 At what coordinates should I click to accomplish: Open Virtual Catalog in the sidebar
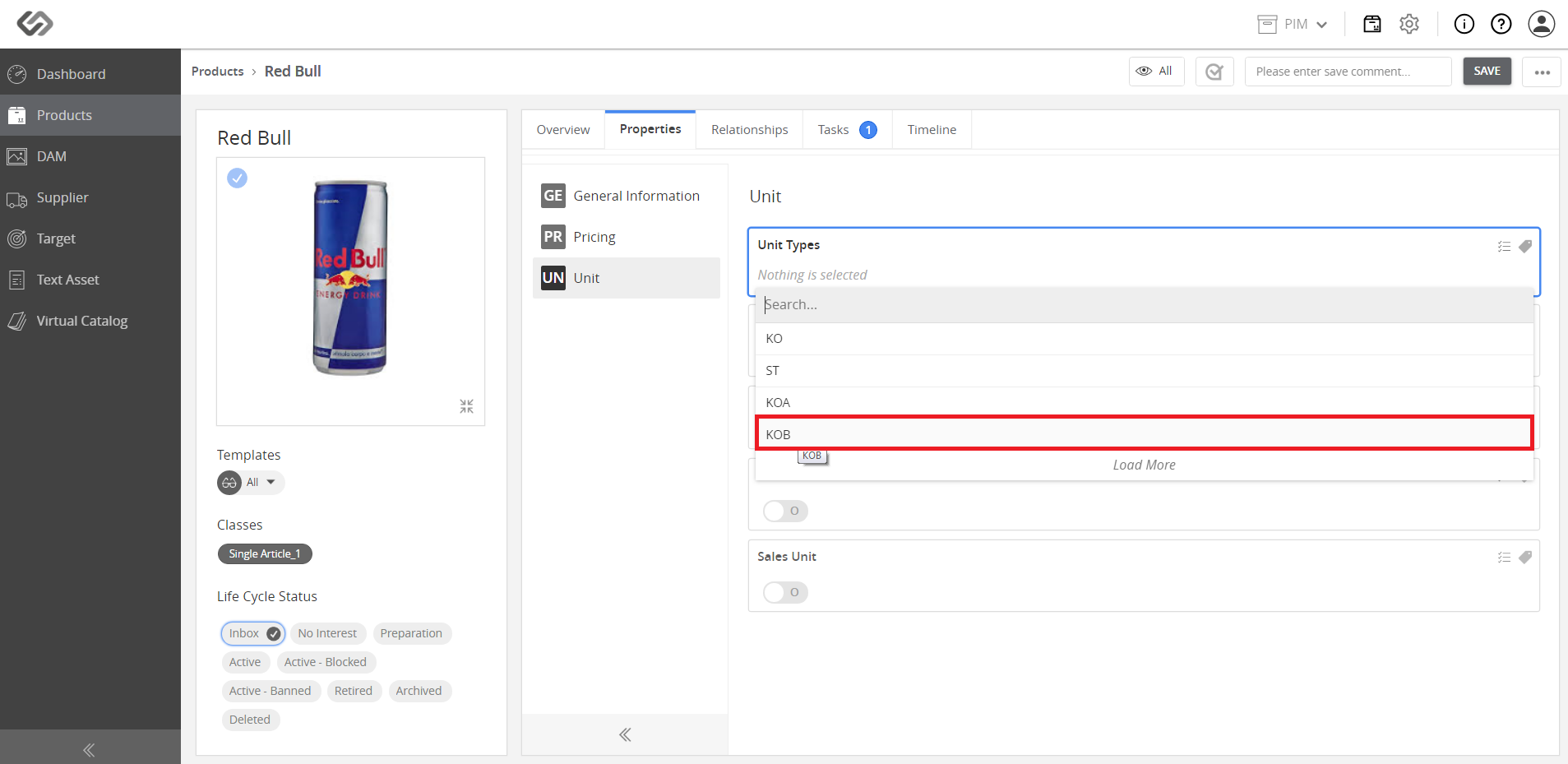90,321
